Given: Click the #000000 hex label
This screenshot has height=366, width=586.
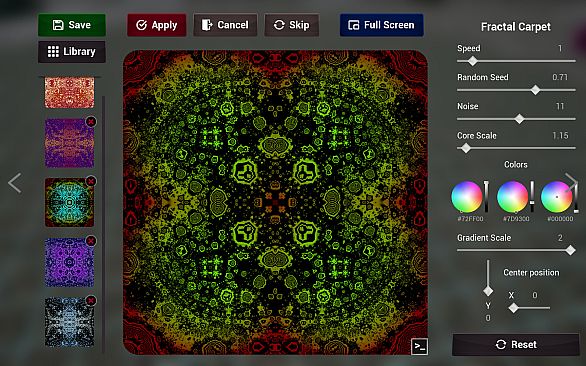Looking at the screenshot, I should pos(560,219).
